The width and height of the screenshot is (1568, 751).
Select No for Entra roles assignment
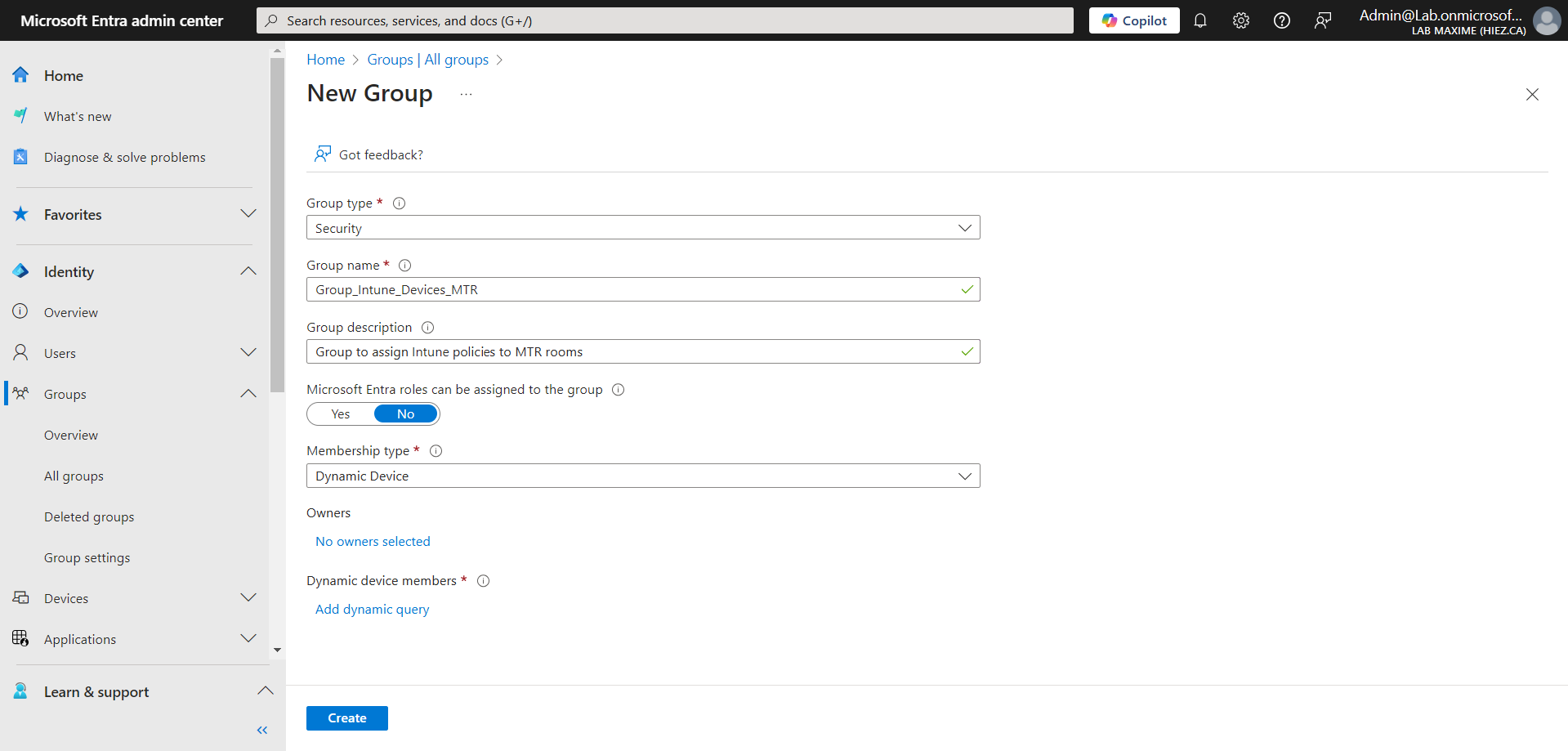coord(405,414)
